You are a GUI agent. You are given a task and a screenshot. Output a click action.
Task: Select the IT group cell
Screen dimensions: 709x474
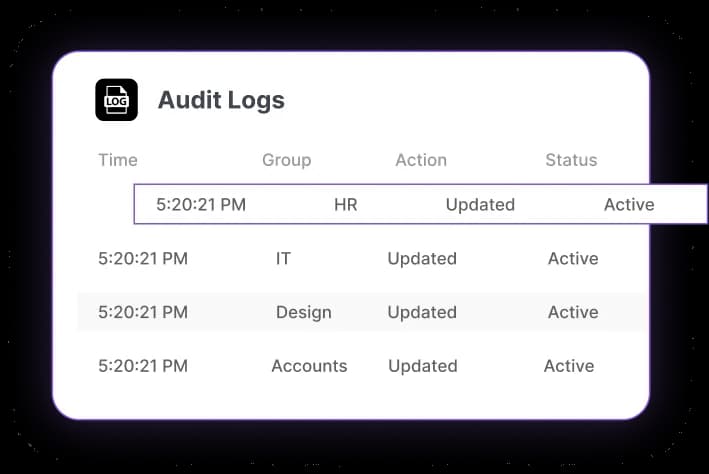pos(283,259)
